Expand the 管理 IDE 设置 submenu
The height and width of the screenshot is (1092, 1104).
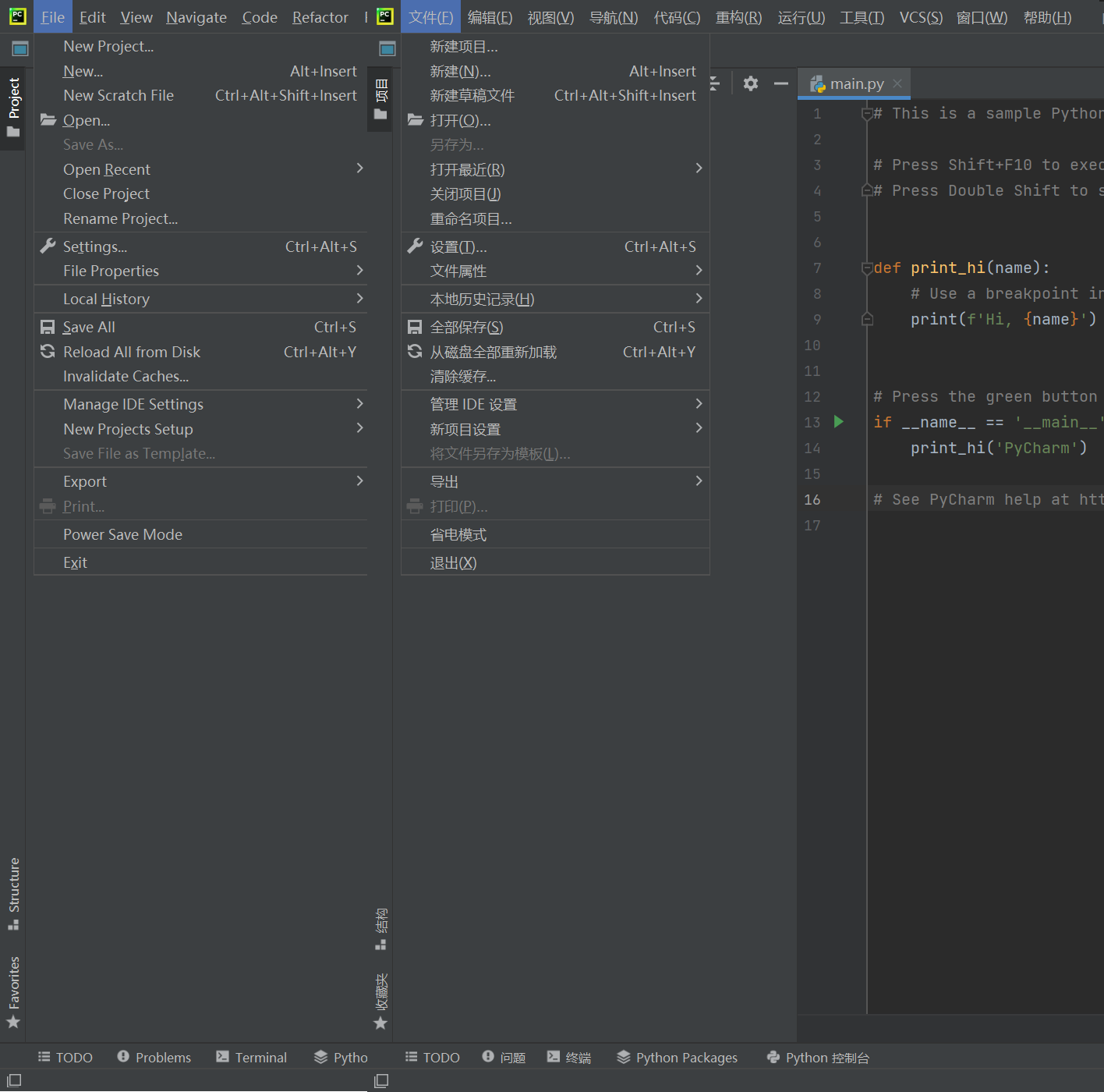555,404
